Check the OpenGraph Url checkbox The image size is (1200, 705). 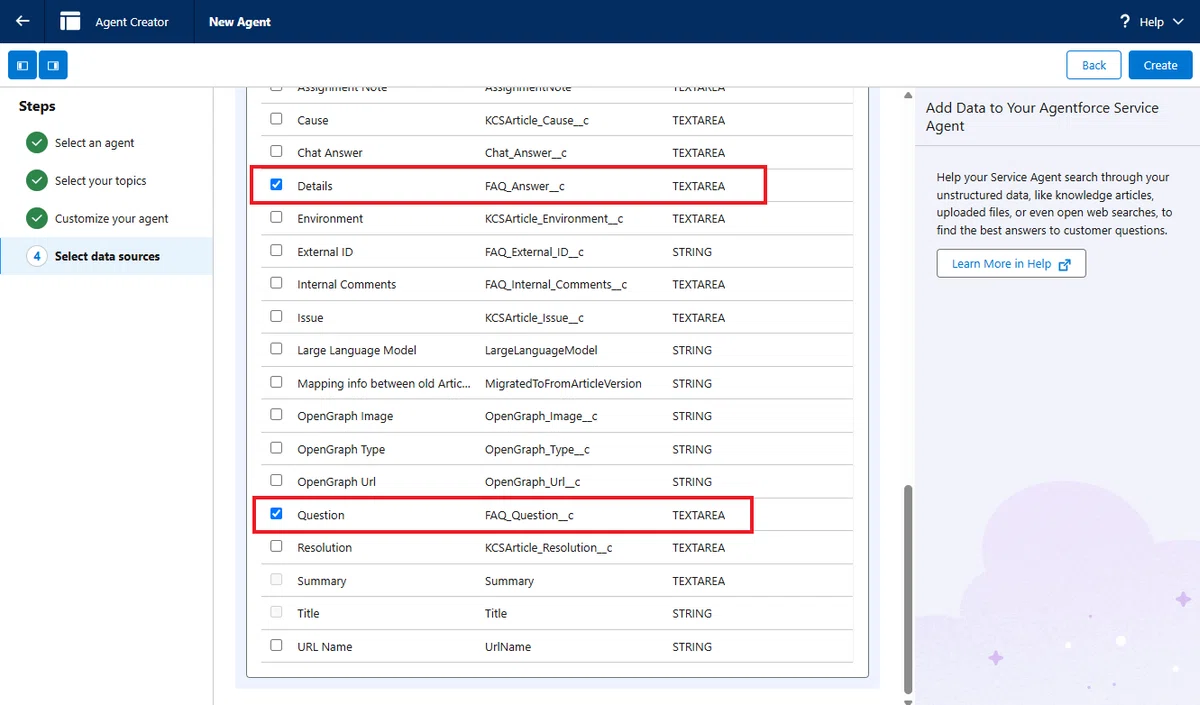pyautogui.click(x=277, y=481)
